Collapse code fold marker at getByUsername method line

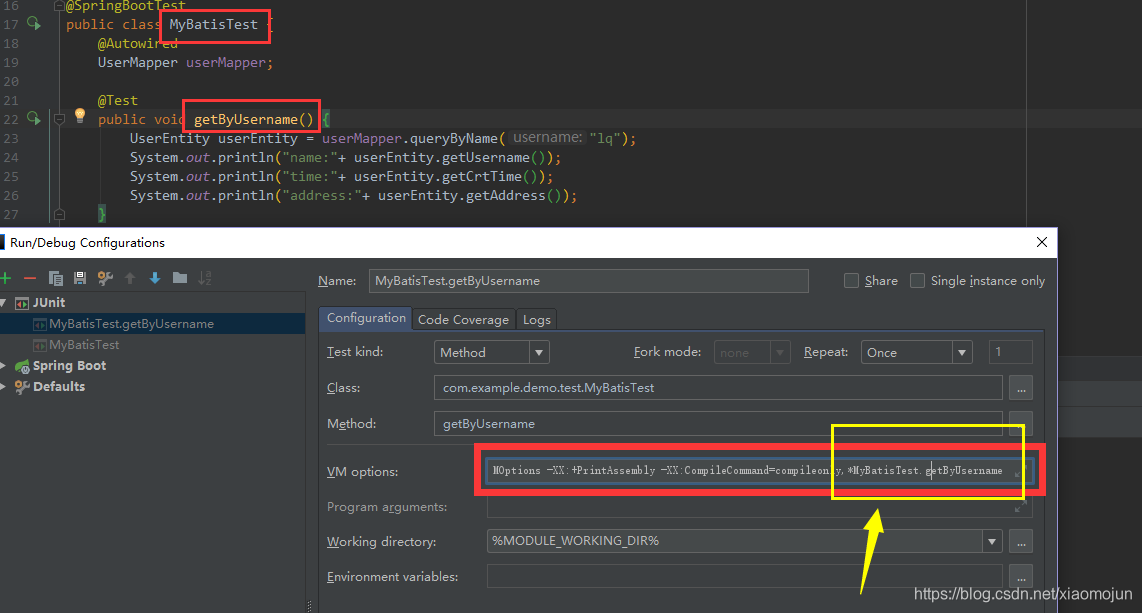coord(60,119)
